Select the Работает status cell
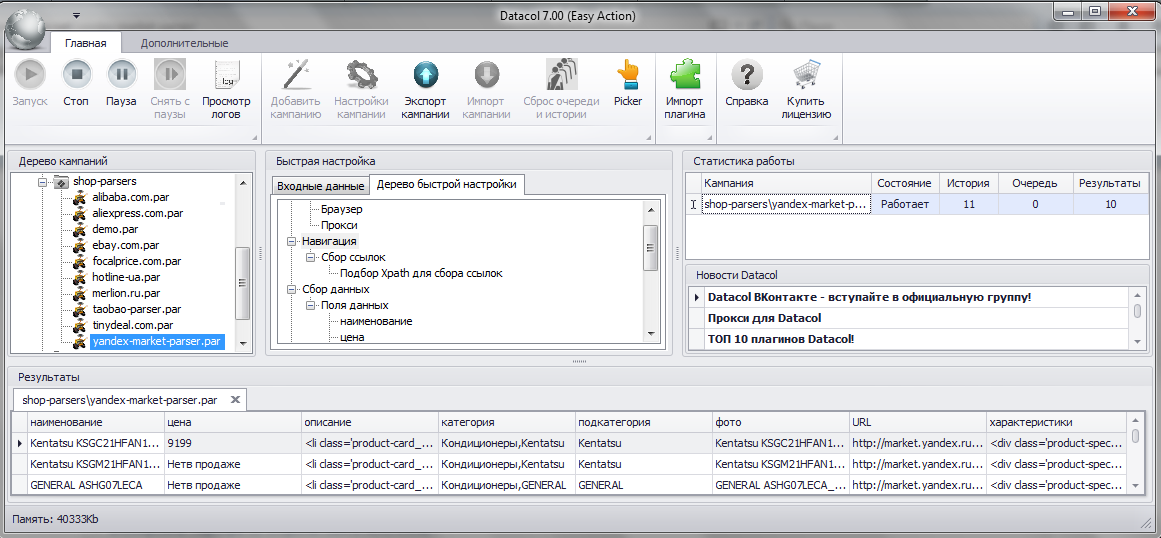This screenshot has height=538, width=1161. pos(906,204)
